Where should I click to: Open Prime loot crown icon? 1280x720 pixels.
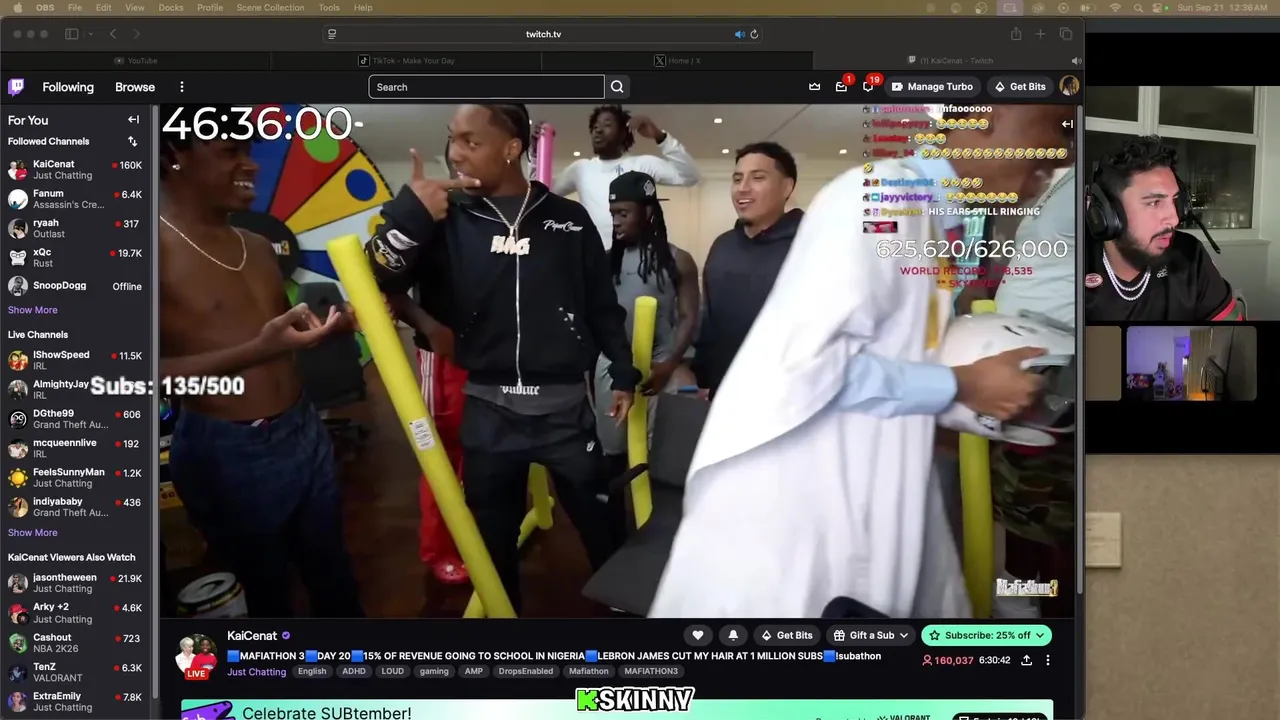click(x=815, y=87)
